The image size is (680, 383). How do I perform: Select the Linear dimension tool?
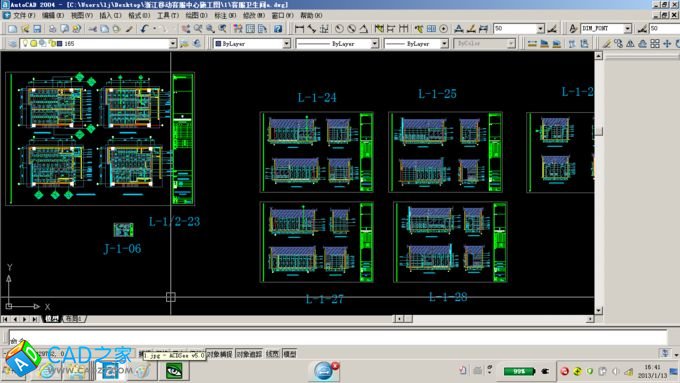(299, 29)
